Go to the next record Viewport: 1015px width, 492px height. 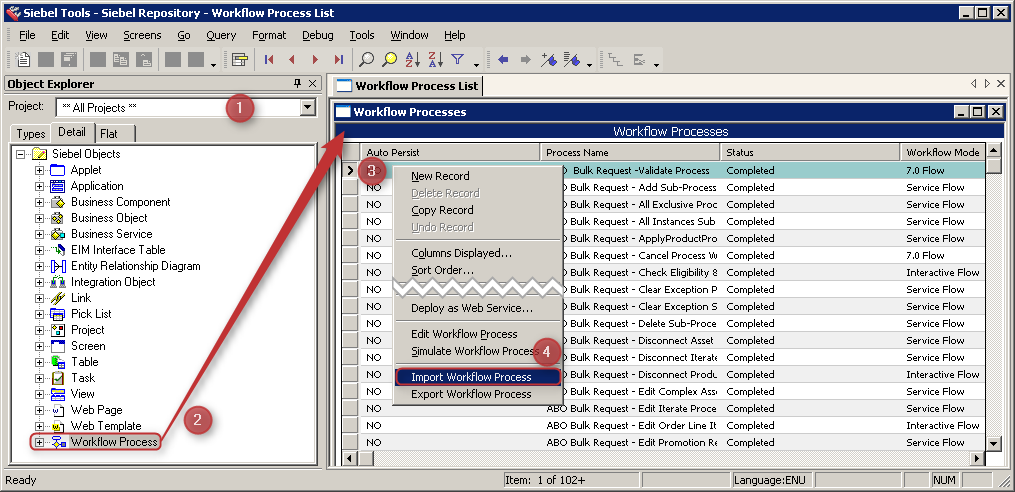315,60
